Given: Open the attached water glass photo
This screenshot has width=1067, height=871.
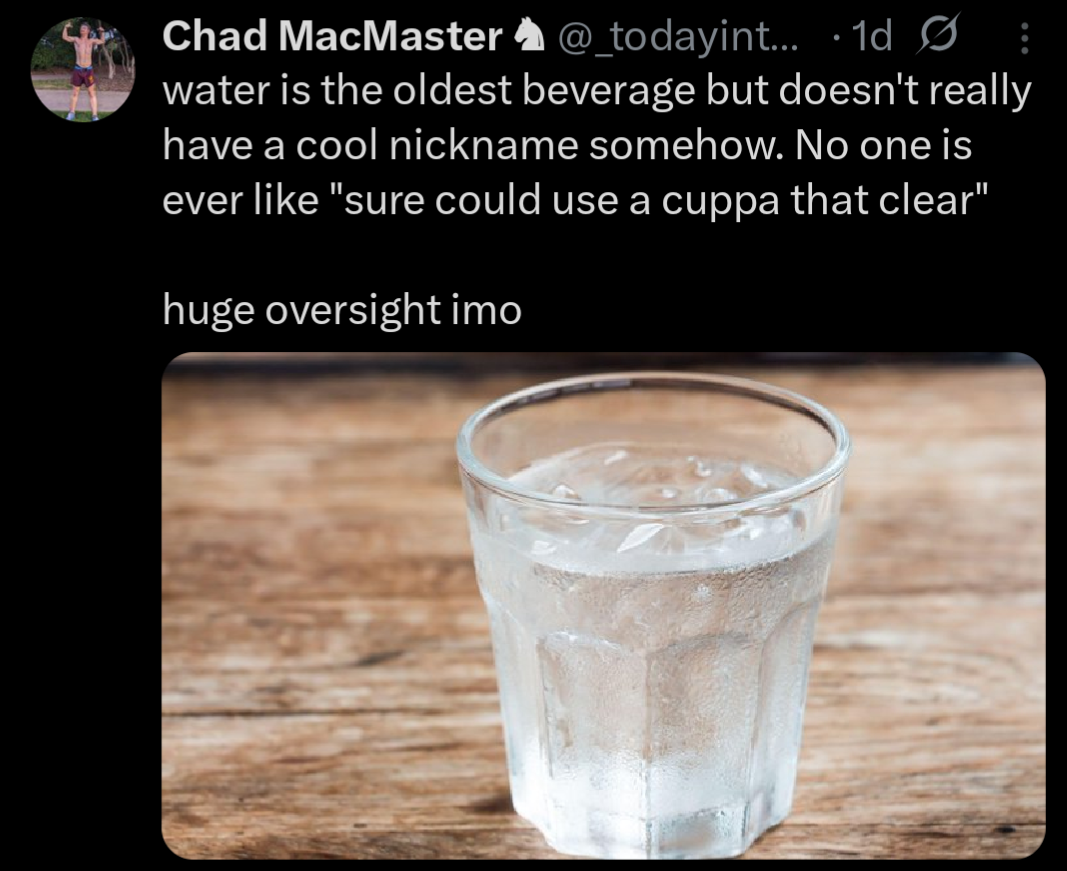Looking at the screenshot, I should point(603,606).
